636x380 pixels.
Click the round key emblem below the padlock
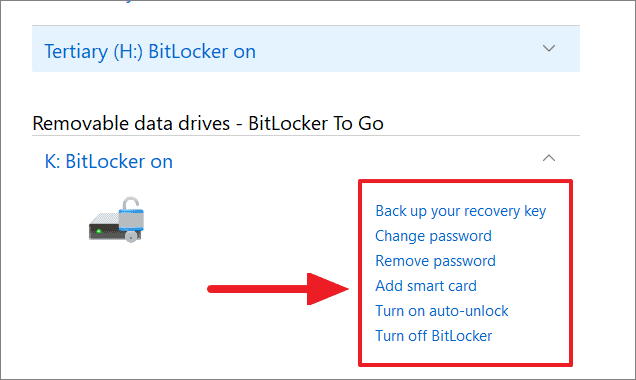click(x=131, y=236)
